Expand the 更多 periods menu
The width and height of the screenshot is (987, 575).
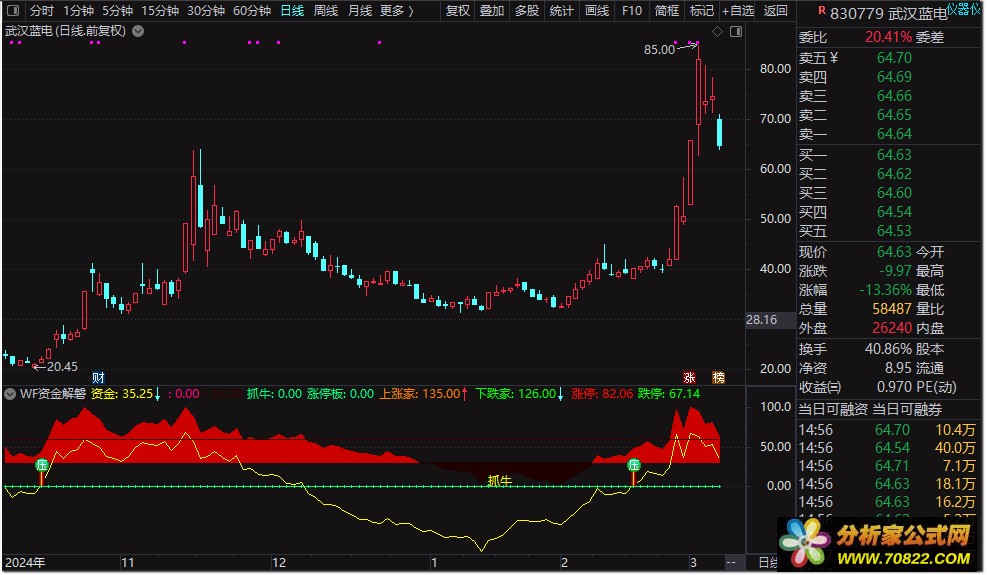tap(397, 11)
